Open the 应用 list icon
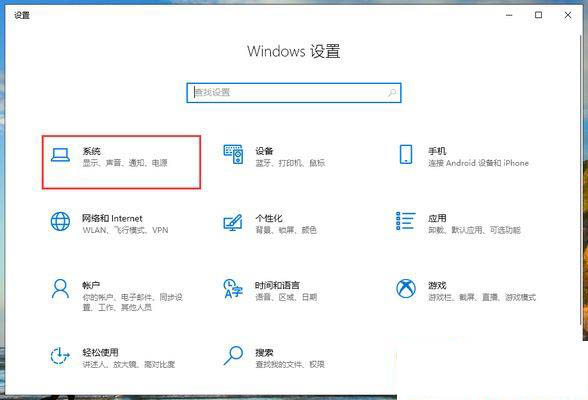The width and height of the screenshot is (588, 400). (x=406, y=221)
